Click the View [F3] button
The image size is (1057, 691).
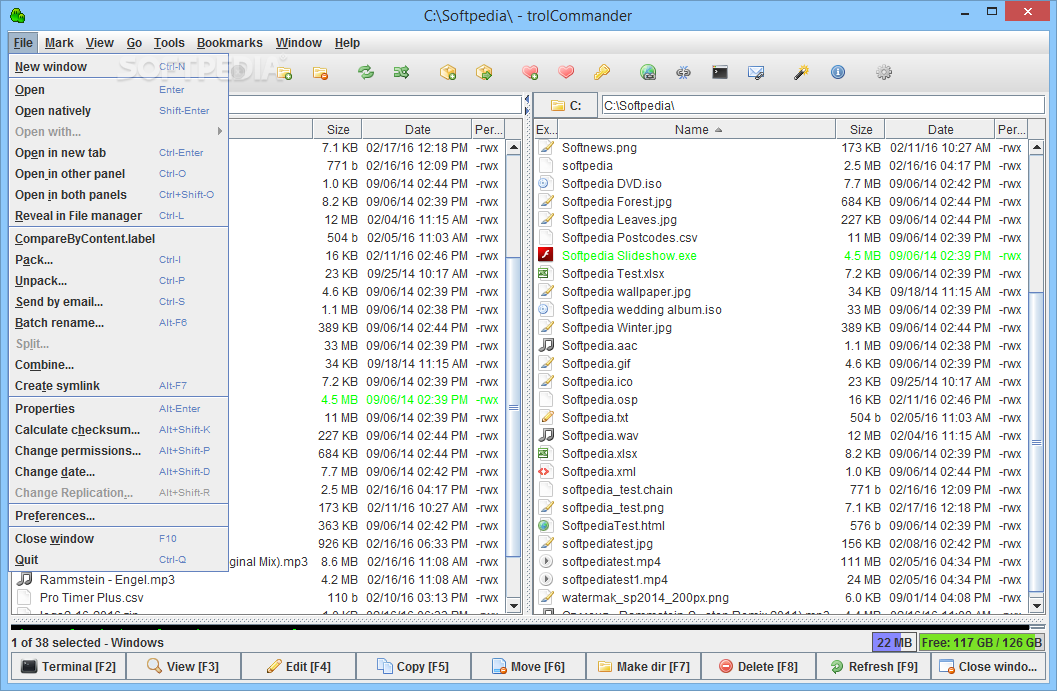[183, 666]
